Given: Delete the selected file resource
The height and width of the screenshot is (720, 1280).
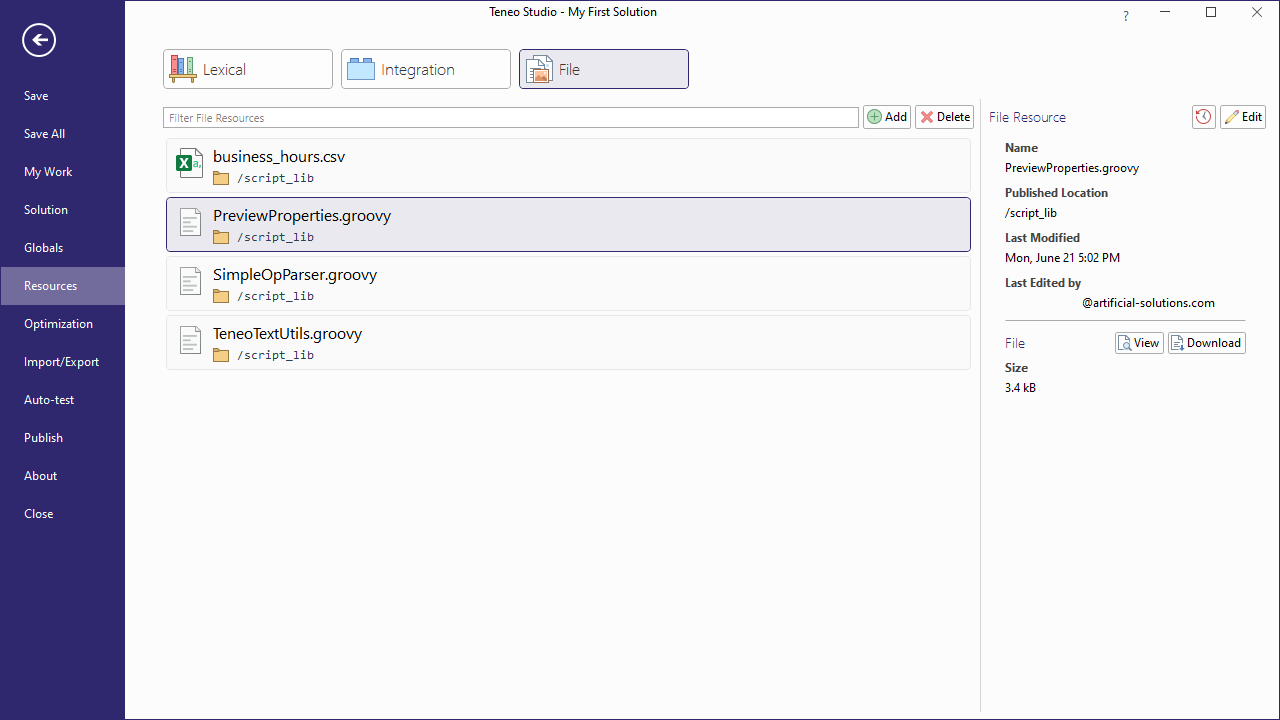Looking at the screenshot, I should click(944, 117).
